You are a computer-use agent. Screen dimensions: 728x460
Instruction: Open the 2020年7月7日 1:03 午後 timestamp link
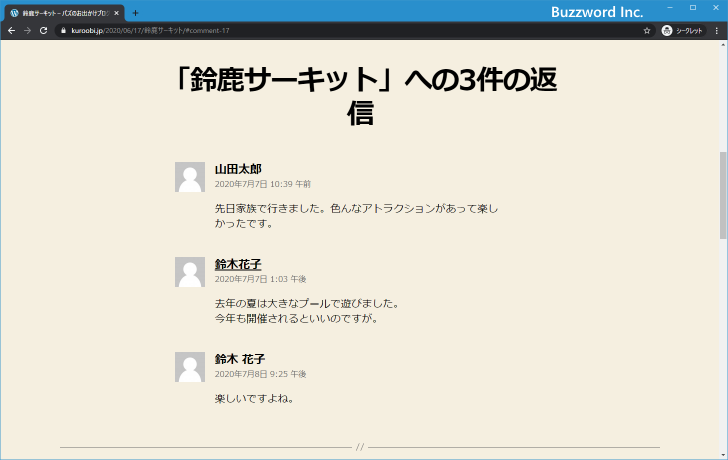[260, 279]
